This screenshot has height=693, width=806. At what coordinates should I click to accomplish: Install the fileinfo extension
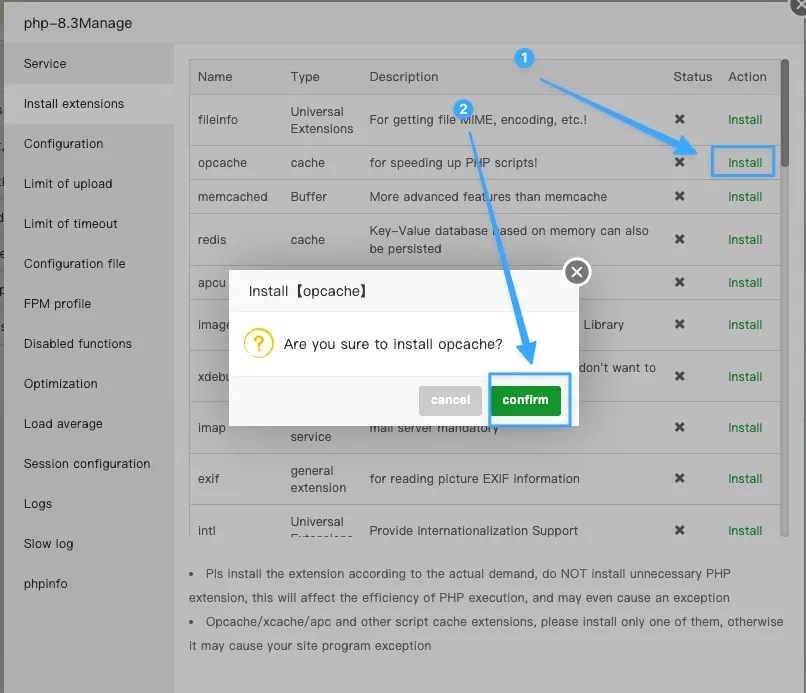coord(745,120)
